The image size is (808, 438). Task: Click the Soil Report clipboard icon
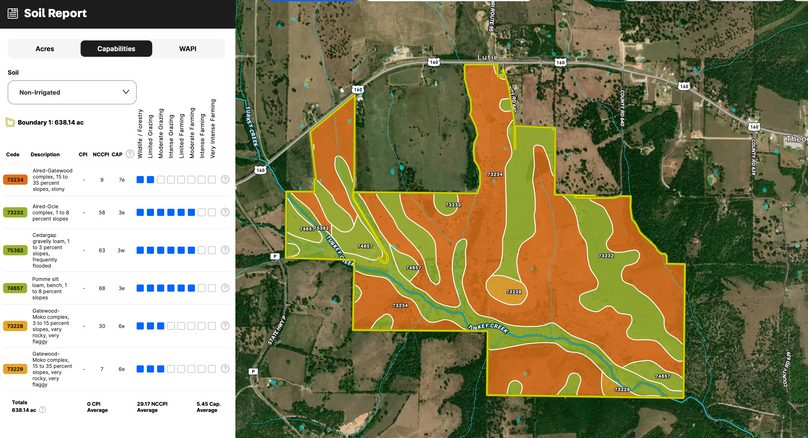coord(13,13)
